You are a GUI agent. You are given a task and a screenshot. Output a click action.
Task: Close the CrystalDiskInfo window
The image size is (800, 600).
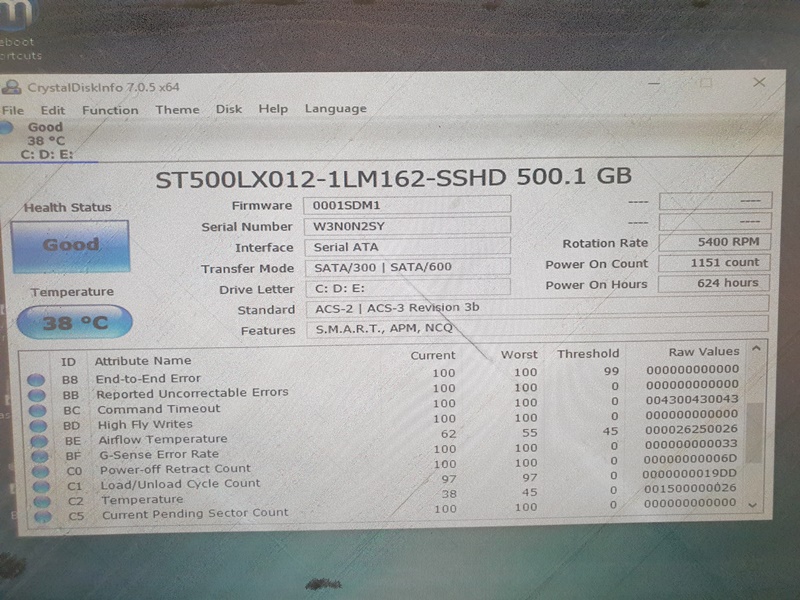tap(759, 82)
